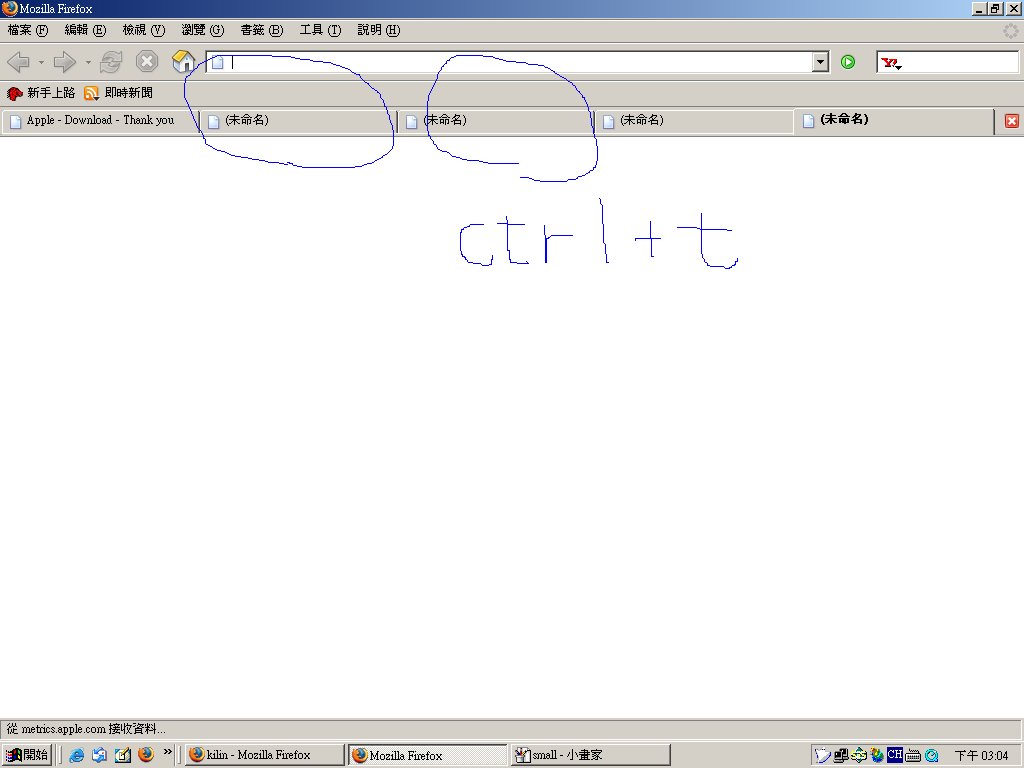Click the metrics.apple.com status bar text
The height and width of the screenshot is (768, 1024).
click(86, 729)
